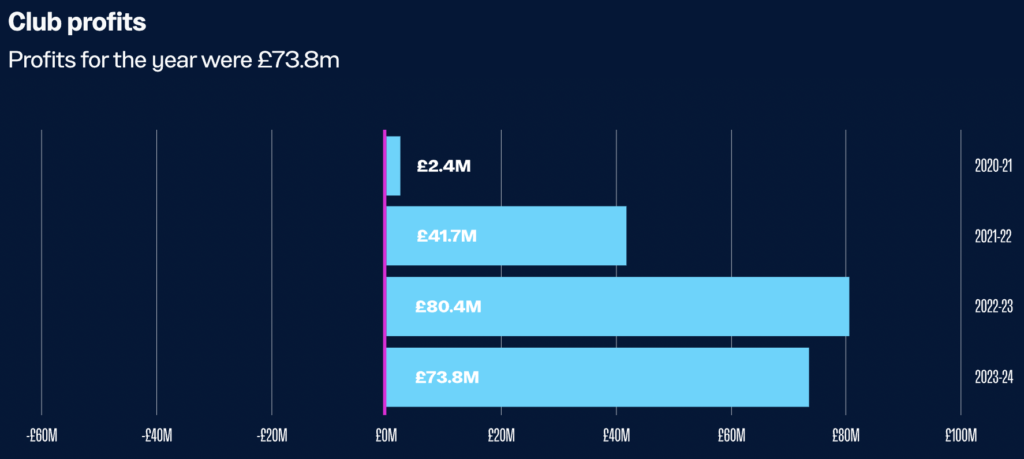The height and width of the screenshot is (459, 1024).
Task: Click the -£20M axis label
Action: [x=272, y=435]
